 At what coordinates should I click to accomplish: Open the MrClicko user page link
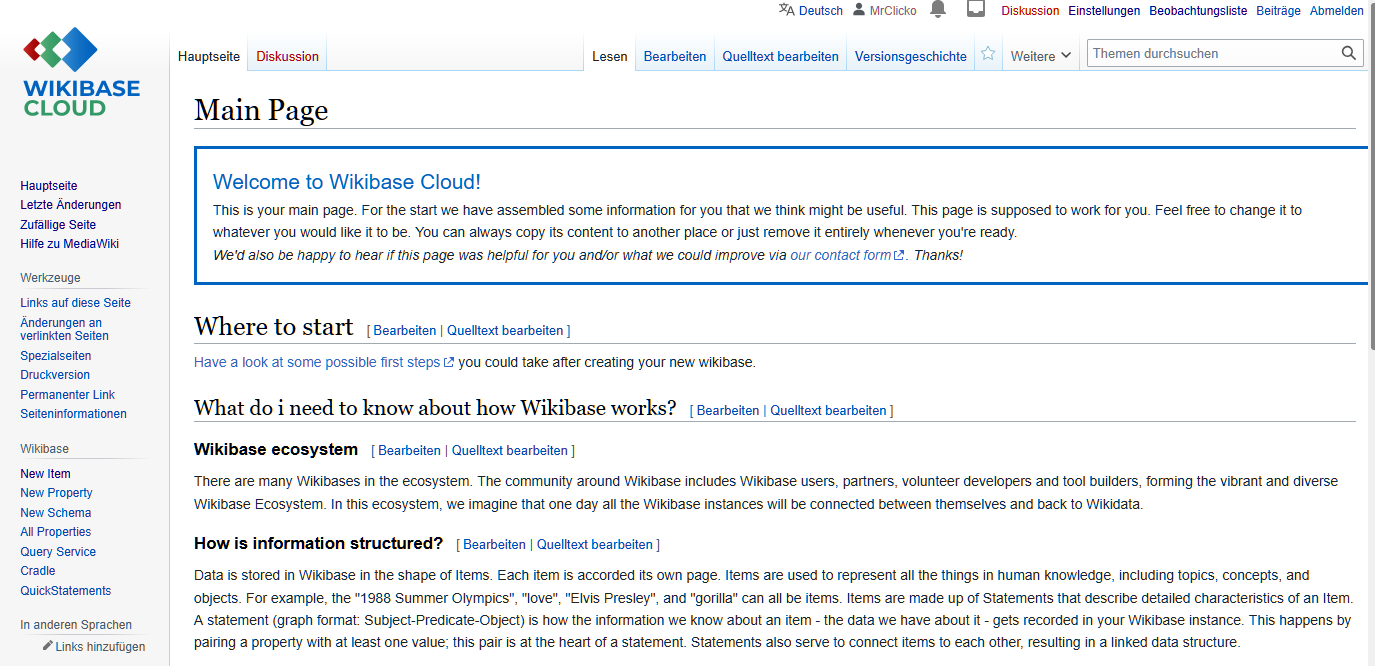[x=893, y=10]
